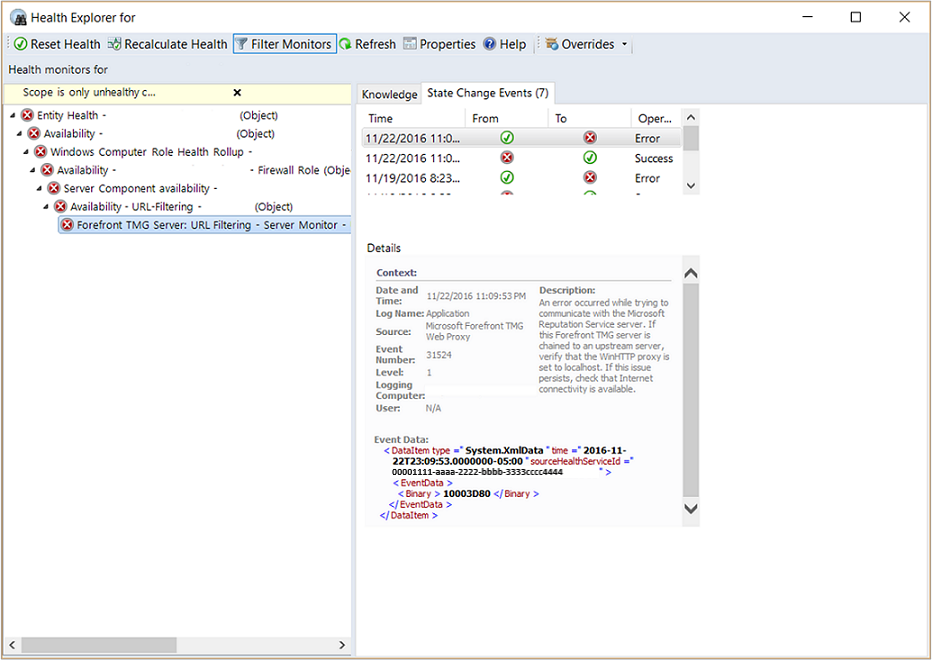Click the events list scrollbar thumb
This screenshot has width=932, height=660.
[691, 138]
